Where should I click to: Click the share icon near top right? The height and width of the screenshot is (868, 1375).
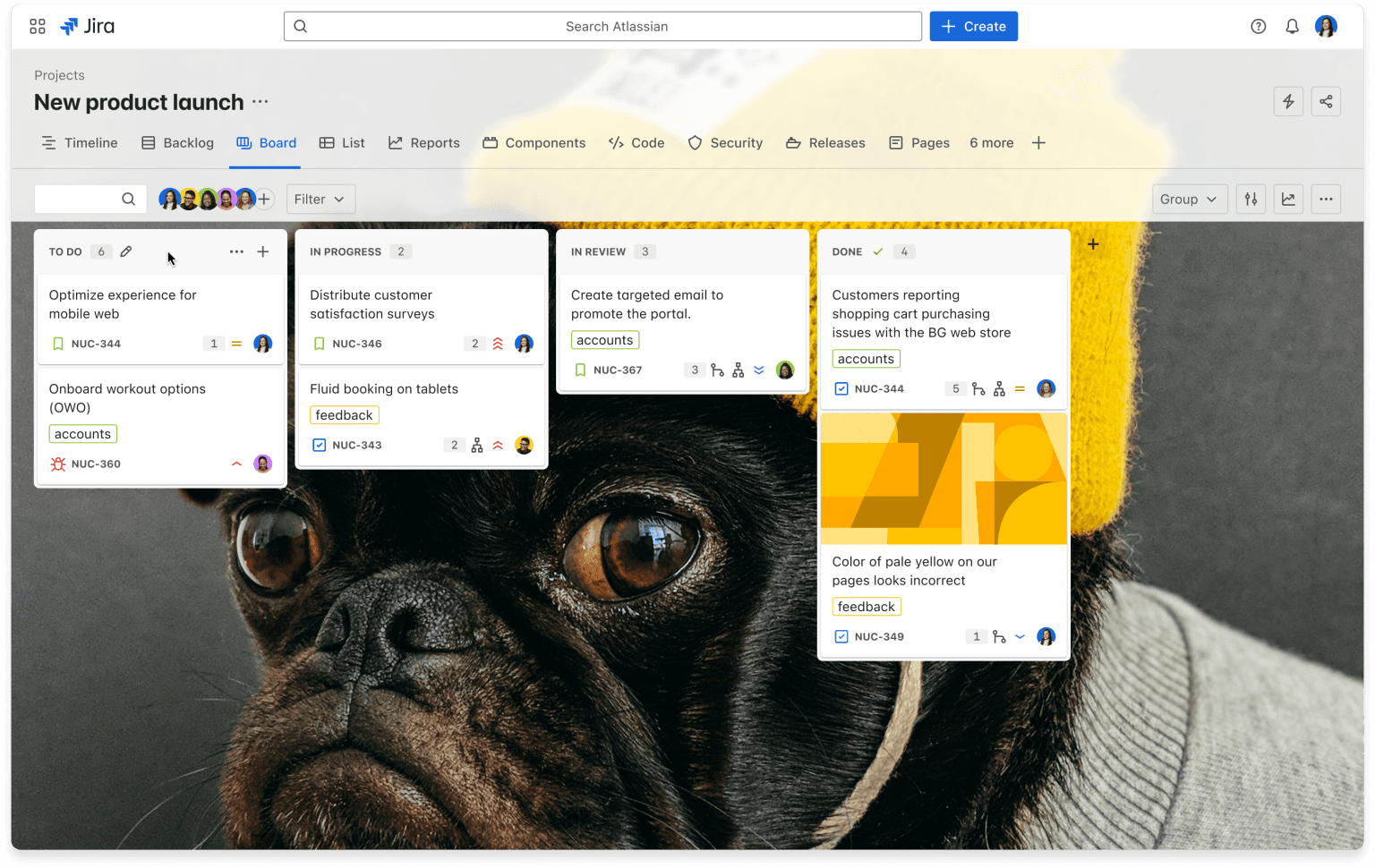(1326, 101)
